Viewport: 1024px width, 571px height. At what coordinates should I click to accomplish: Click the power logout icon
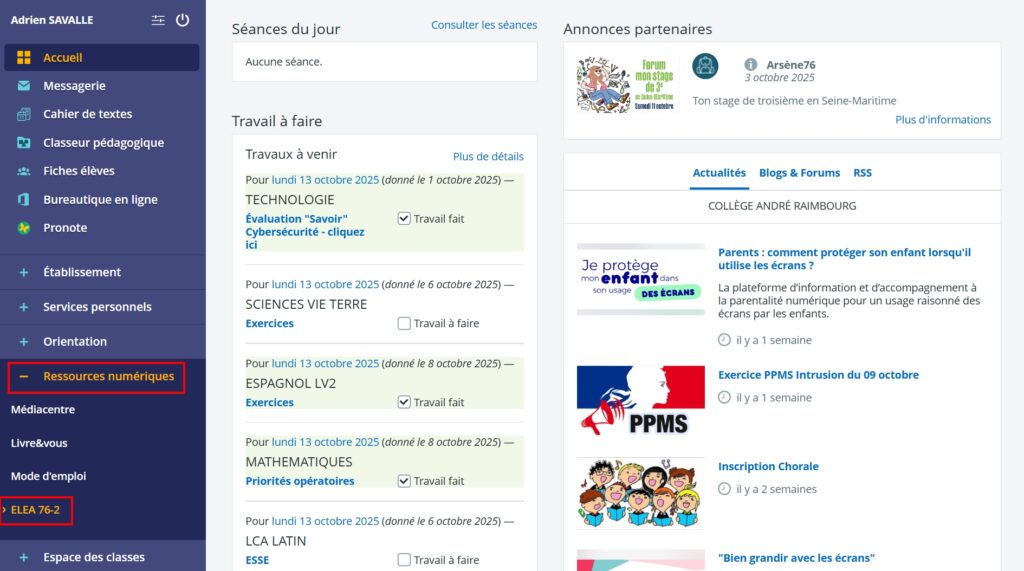(182, 20)
